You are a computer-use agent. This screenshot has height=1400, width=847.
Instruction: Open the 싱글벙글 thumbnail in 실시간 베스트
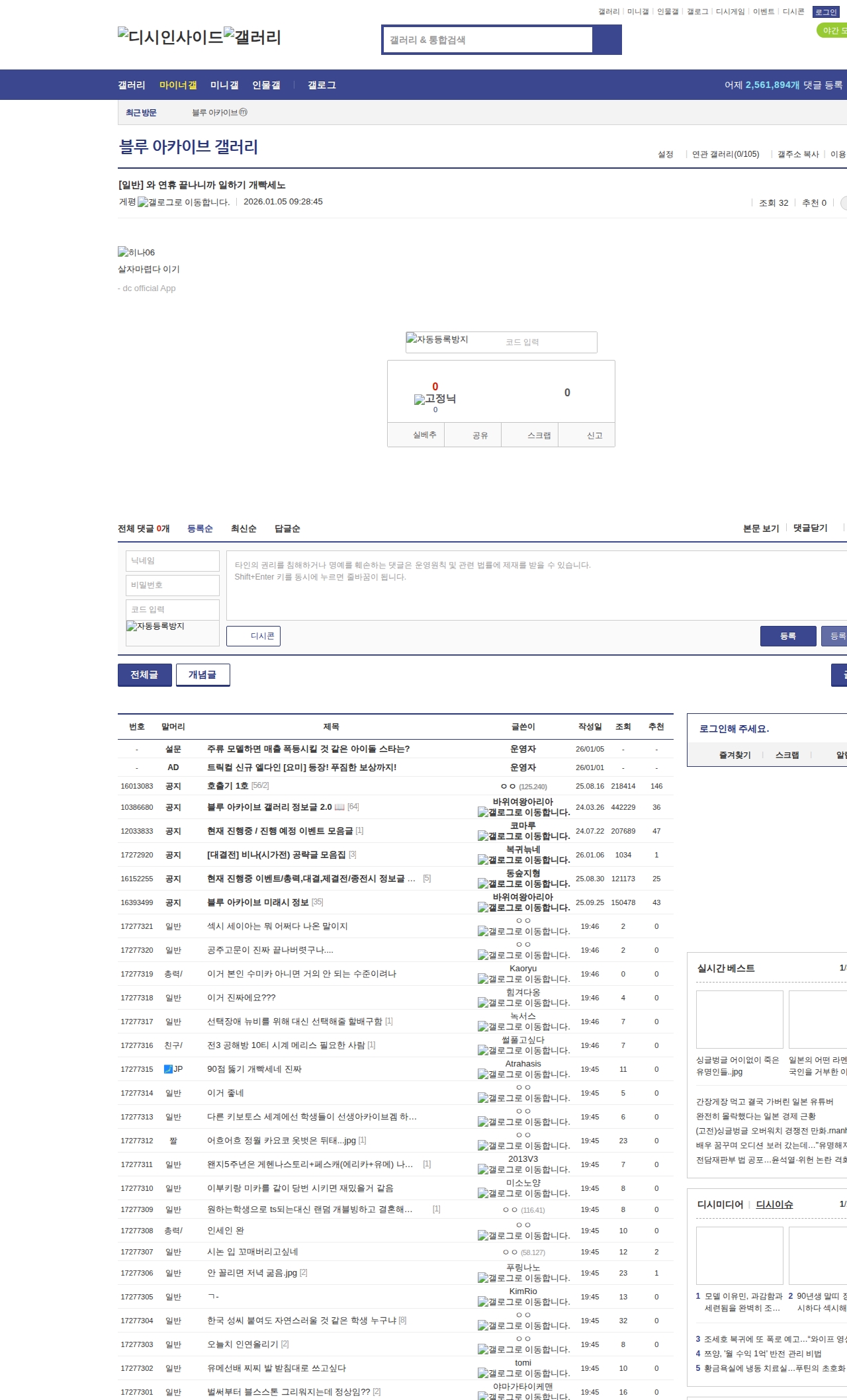pos(739,1020)
